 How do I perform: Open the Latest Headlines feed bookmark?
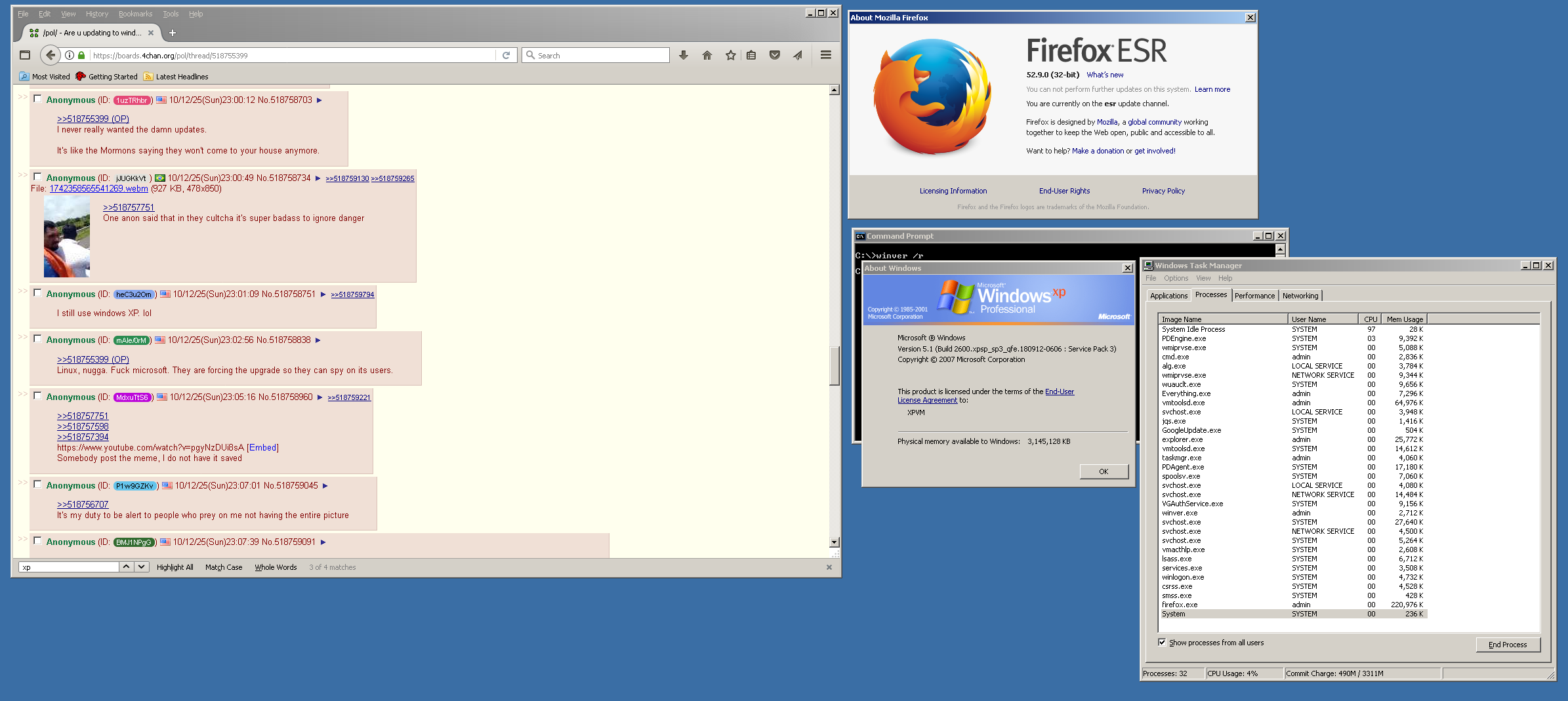click(176, 77)
